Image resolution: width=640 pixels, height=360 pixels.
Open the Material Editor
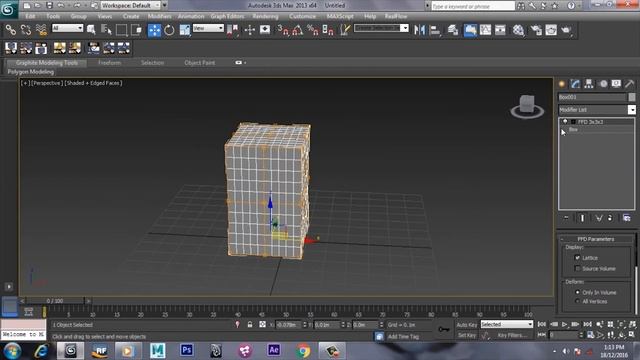coord(518,30)
